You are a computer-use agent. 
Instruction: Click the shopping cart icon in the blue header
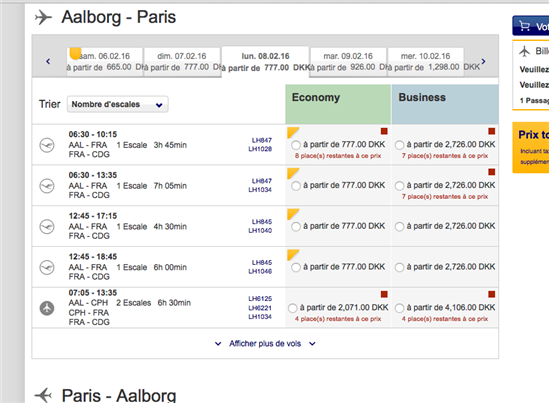tap(524, 26)
